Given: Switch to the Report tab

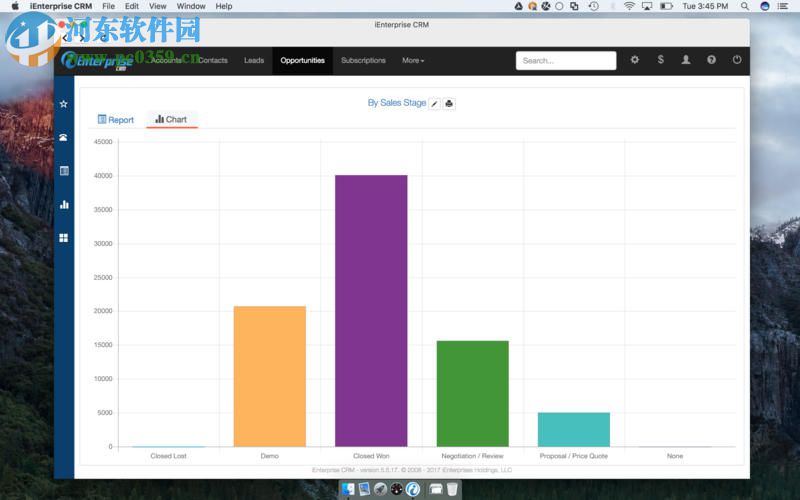Looking at the screenshot, I should [x=116, y=120].
